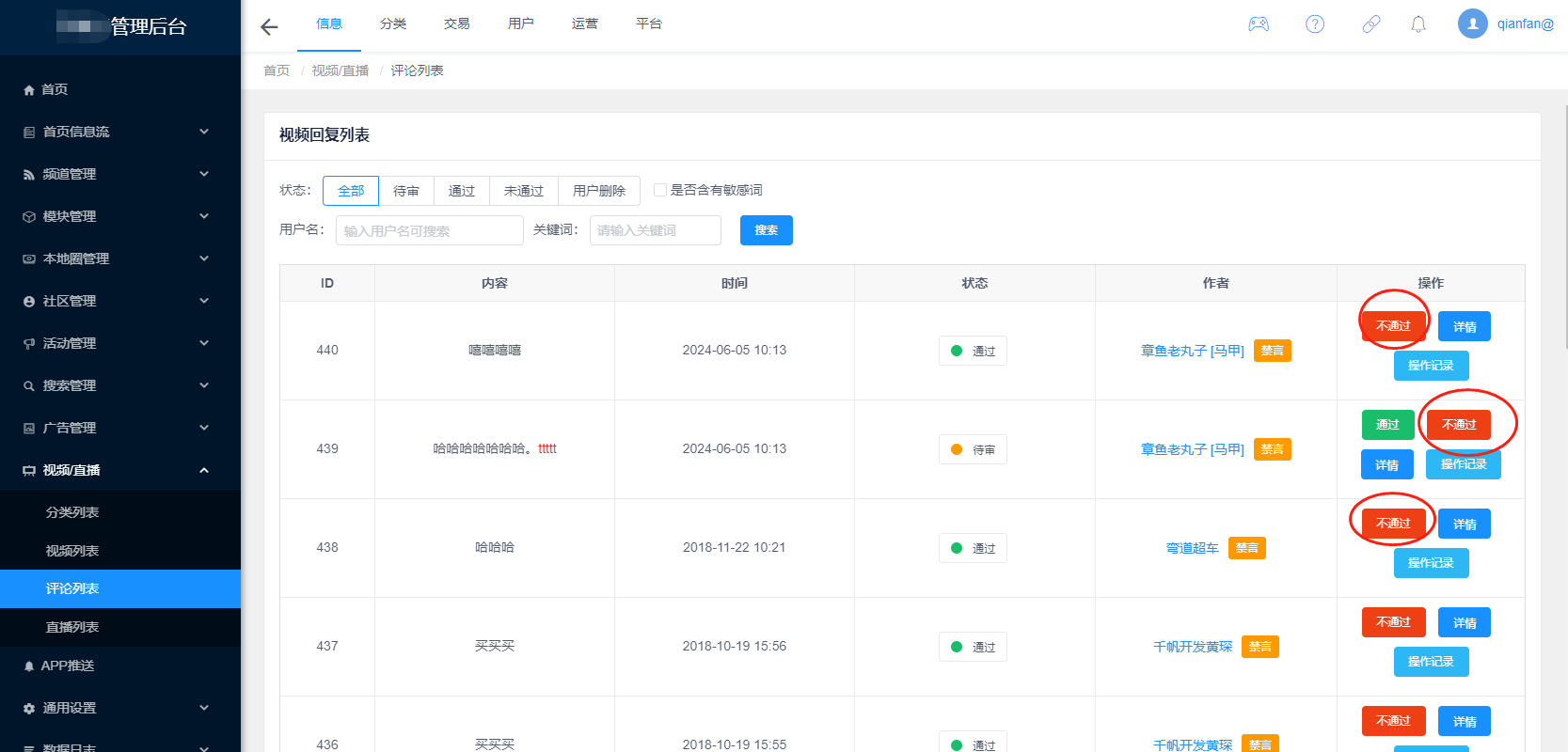Click the home icon beside 首页 in sidebar
The height and width of the screenshot is (752, 1568).
tap(29, 89)
